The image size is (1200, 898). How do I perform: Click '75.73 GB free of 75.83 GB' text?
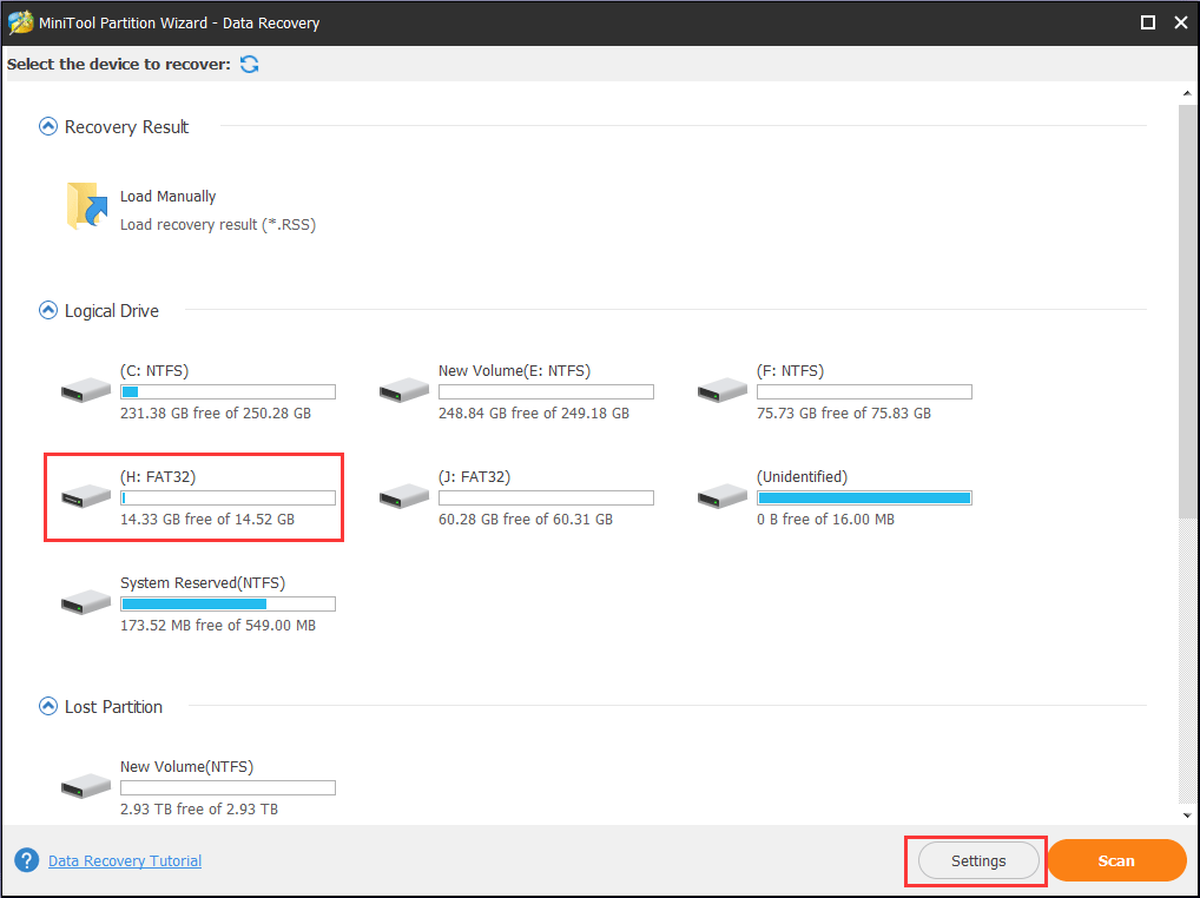tap(844, 413)
